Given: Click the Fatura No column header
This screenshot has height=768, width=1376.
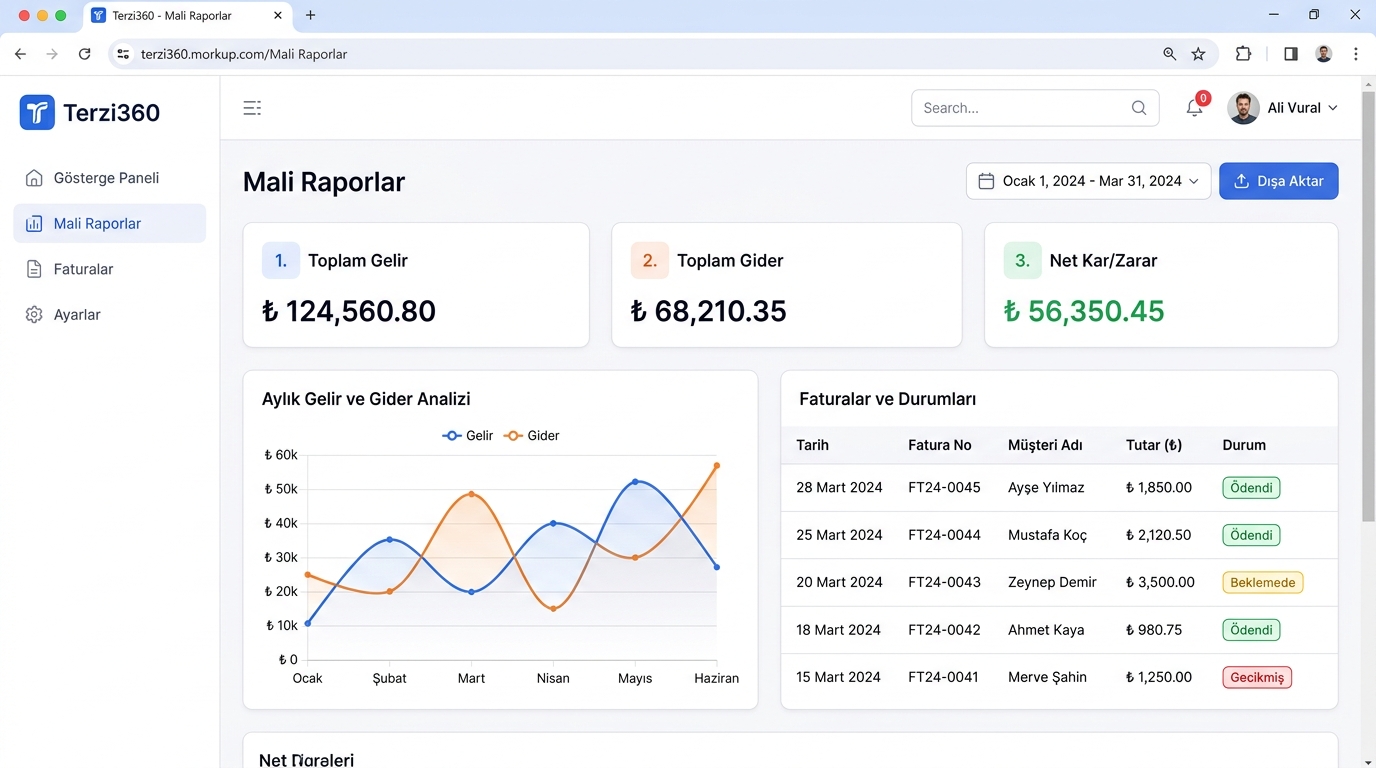Looking at the screenshot, I should [940, 445].
